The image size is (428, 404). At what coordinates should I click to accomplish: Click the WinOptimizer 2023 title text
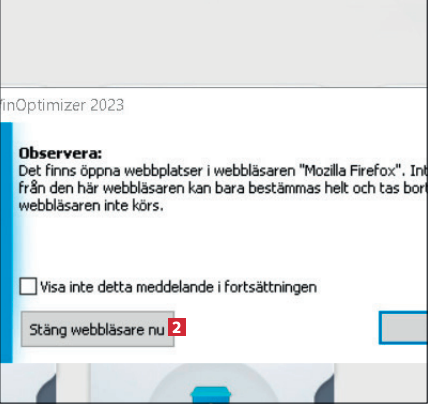pos(62,105)
